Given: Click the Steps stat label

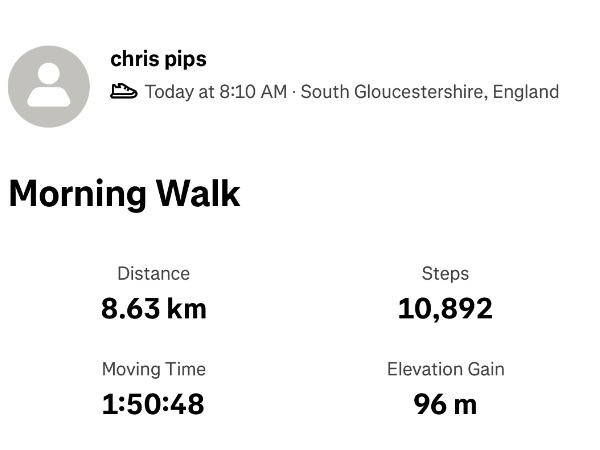Looking at the screenshot, I should (x=445, y=273).
